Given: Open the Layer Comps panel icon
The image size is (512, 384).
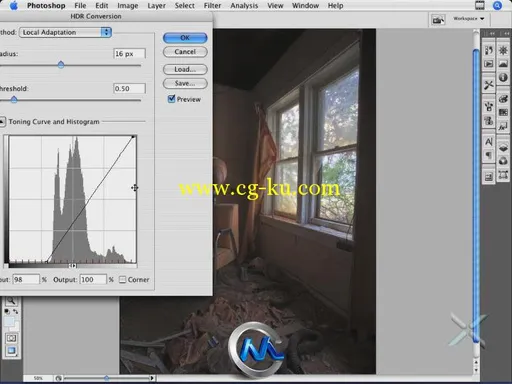Looking at the screenshot, I should [489, 177].
